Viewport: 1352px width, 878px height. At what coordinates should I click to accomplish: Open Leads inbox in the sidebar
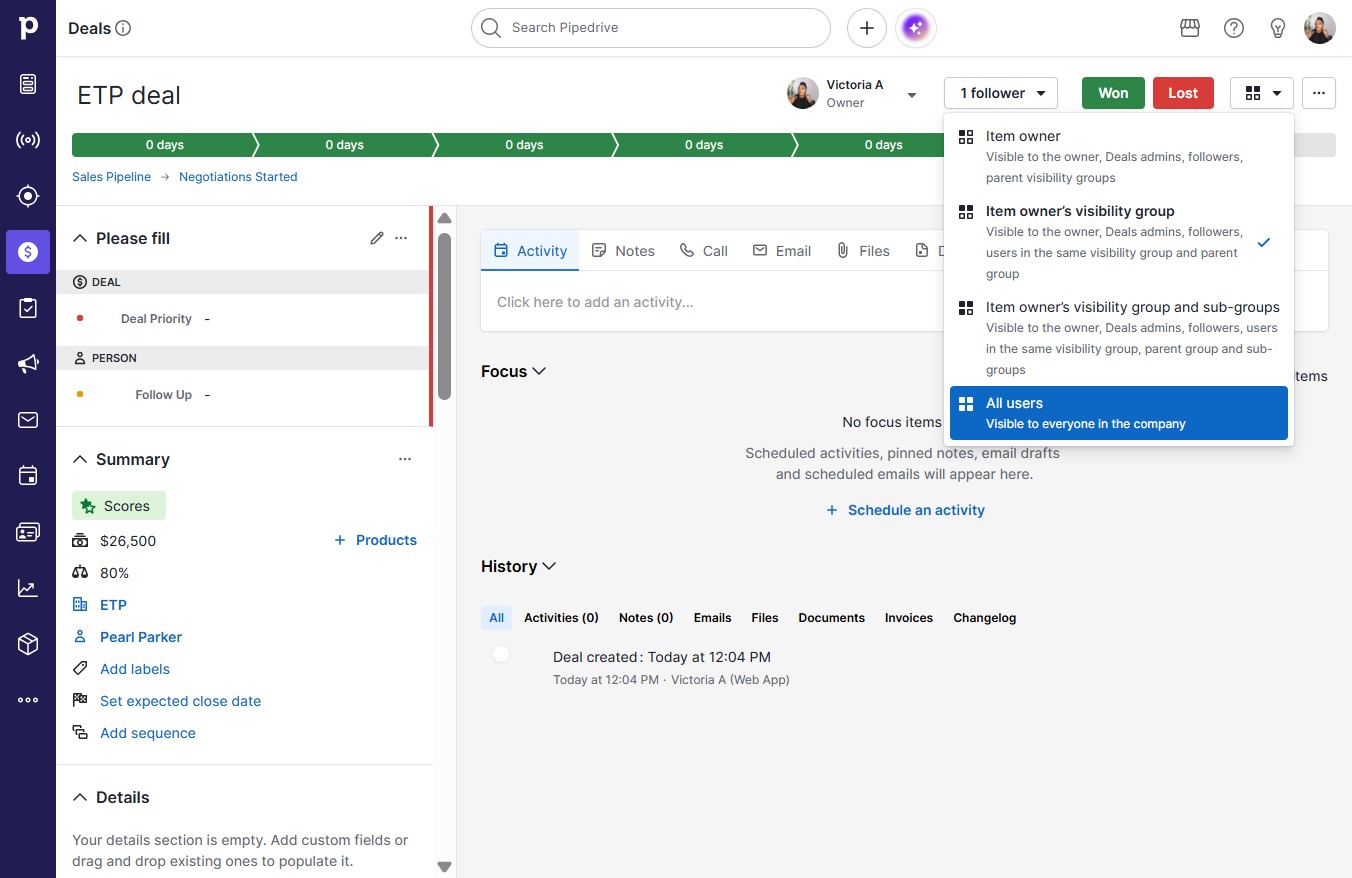coord(28,84)
